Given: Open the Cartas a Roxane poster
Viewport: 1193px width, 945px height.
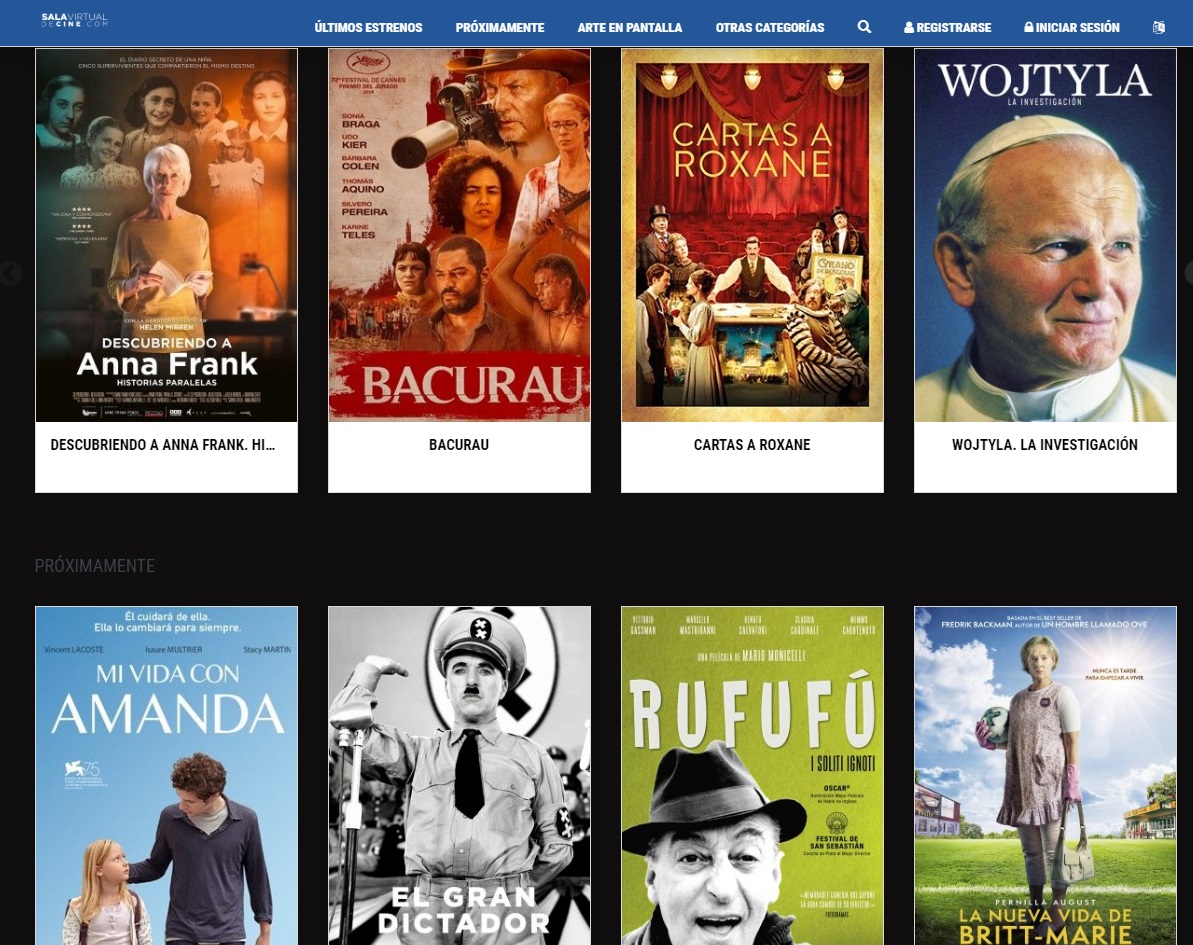Looking at the screenshot, I should pyautogui.click(x=752, y=235).
